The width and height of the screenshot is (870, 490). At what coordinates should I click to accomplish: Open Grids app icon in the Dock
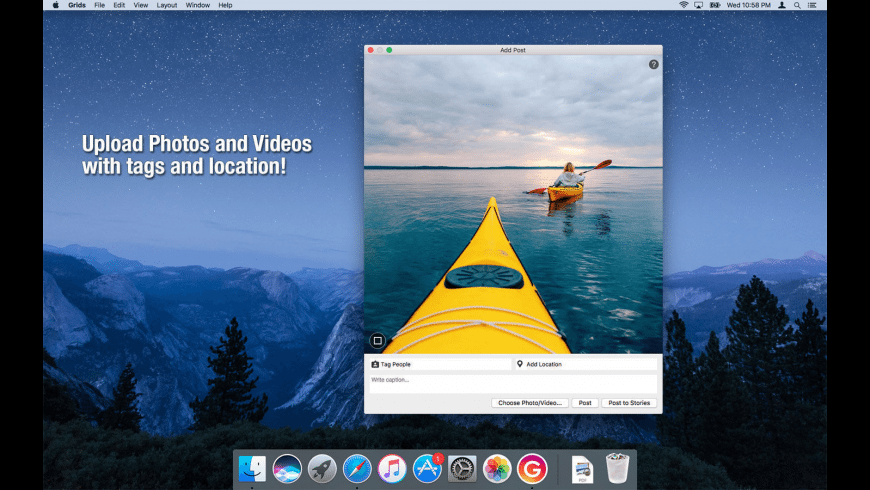coord(532,469)
